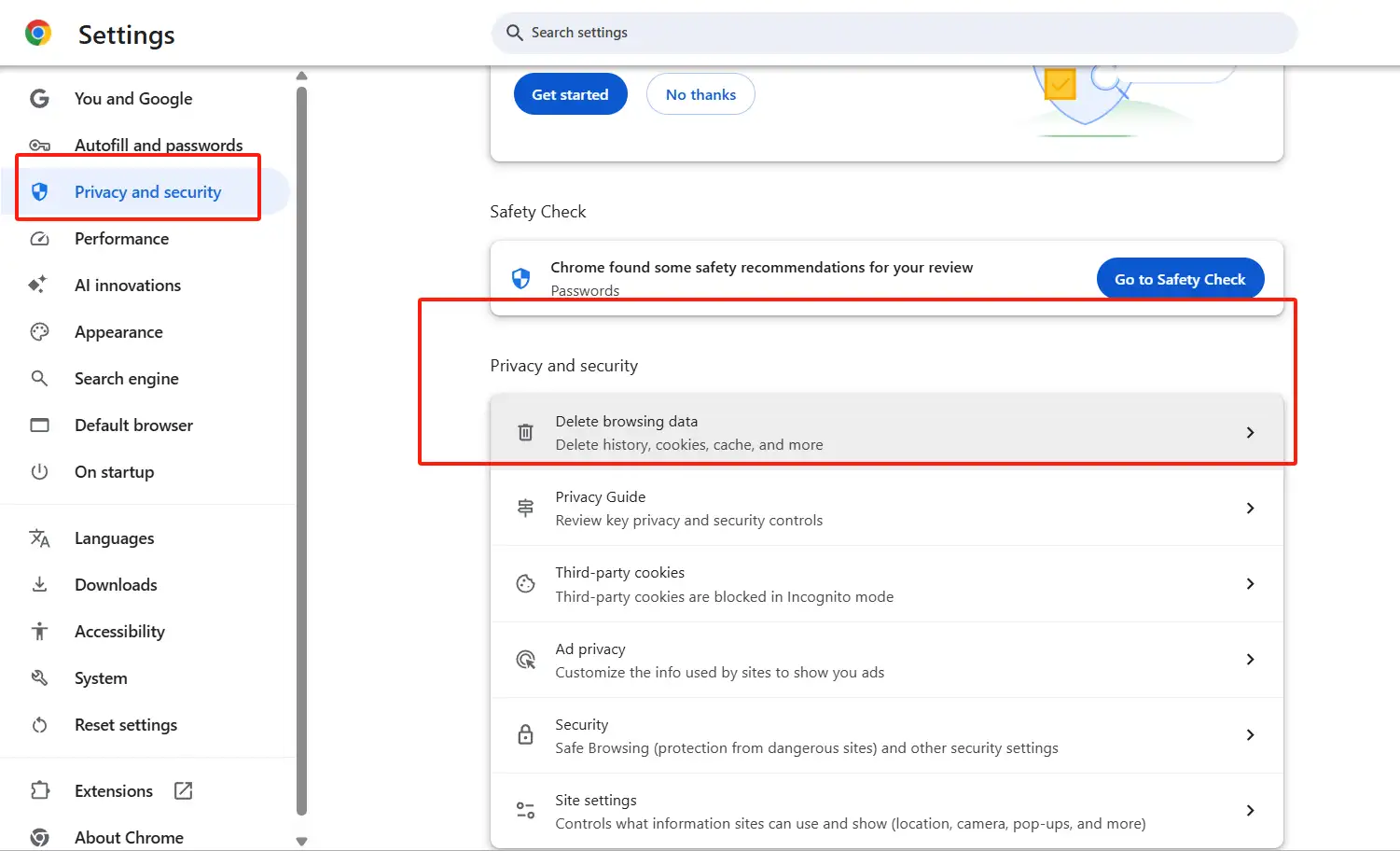Click the sparkle icon for AI innovations
The height and width of the screenshot is (851, 1400).
(37, 285)
